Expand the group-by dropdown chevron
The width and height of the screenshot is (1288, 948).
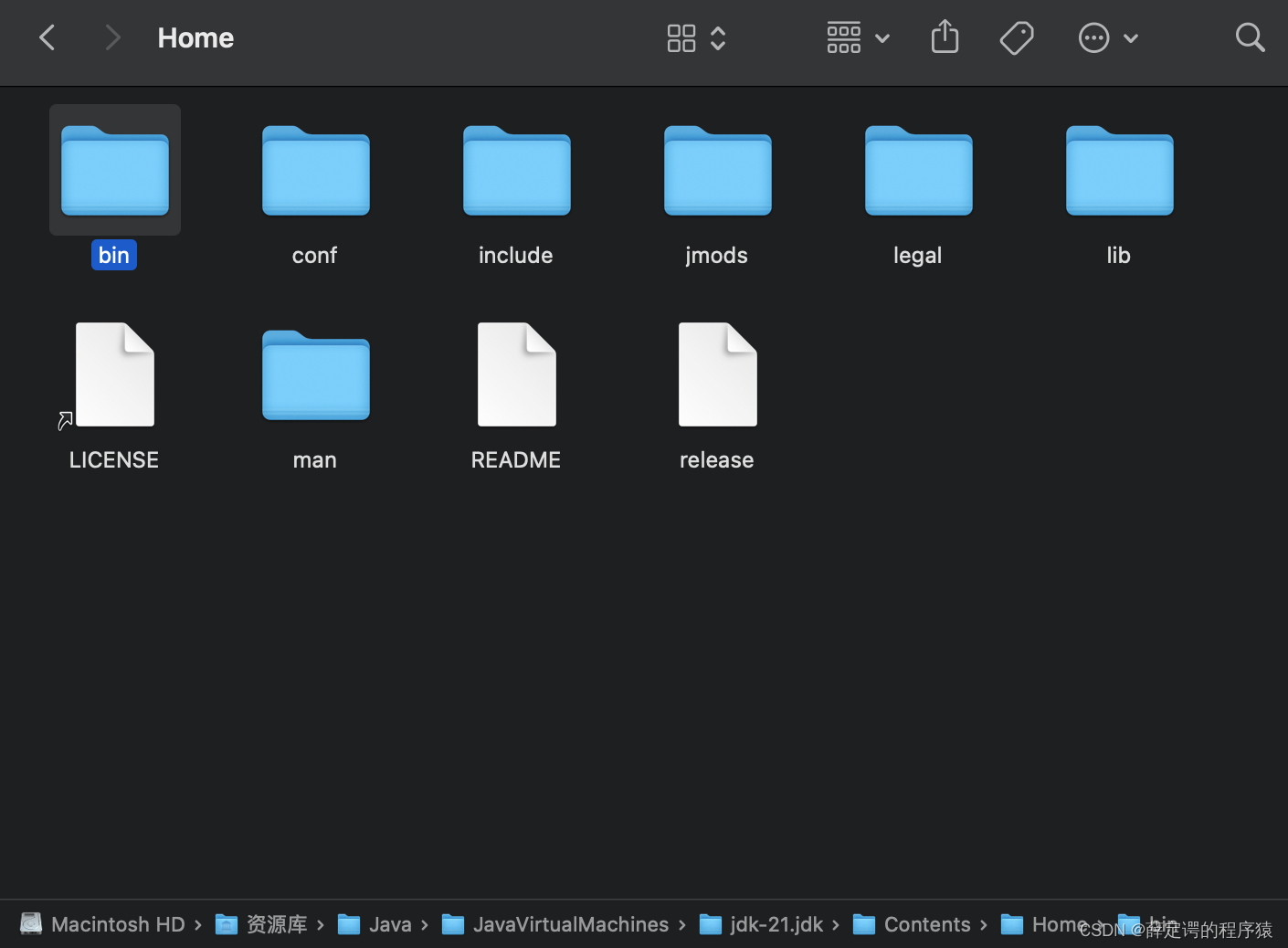point(882,38)
